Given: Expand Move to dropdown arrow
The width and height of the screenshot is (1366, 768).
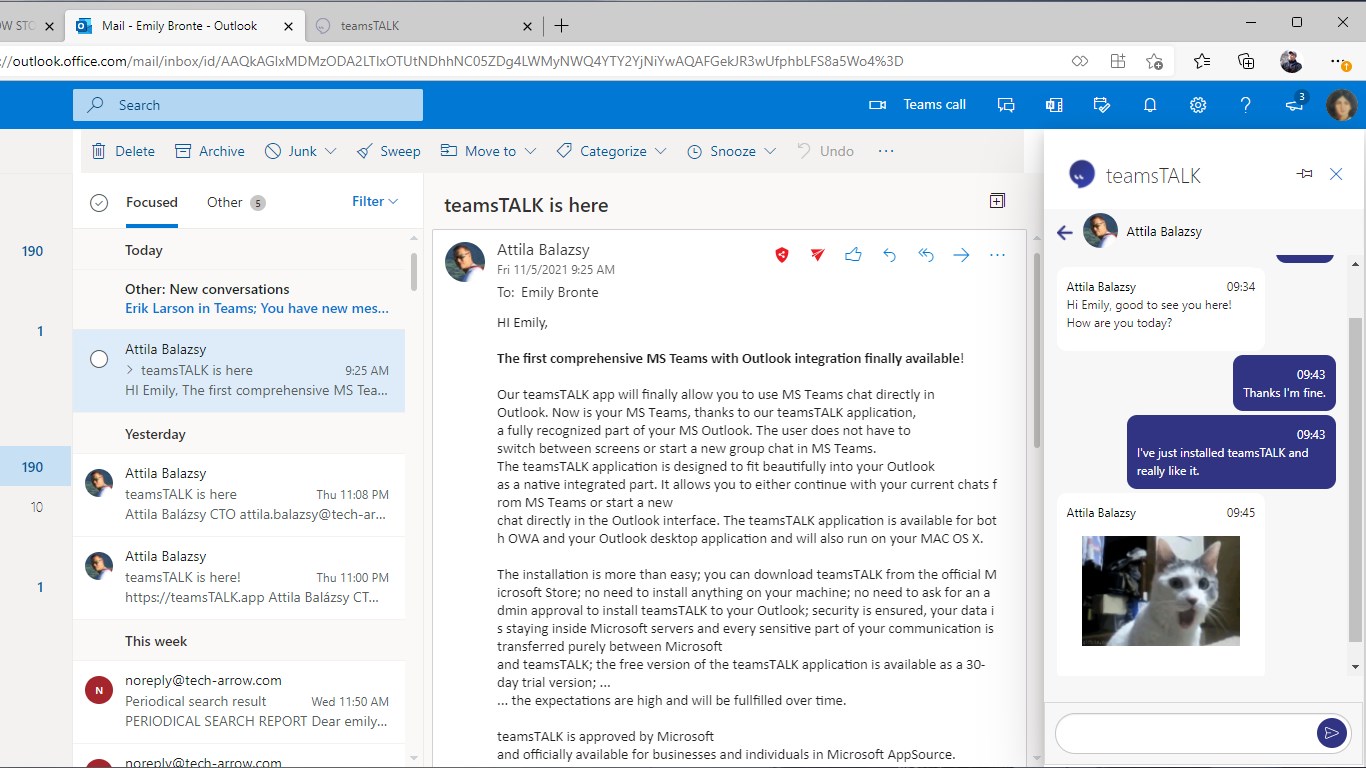Looking at the screenshot, I should tap(530, 151).
